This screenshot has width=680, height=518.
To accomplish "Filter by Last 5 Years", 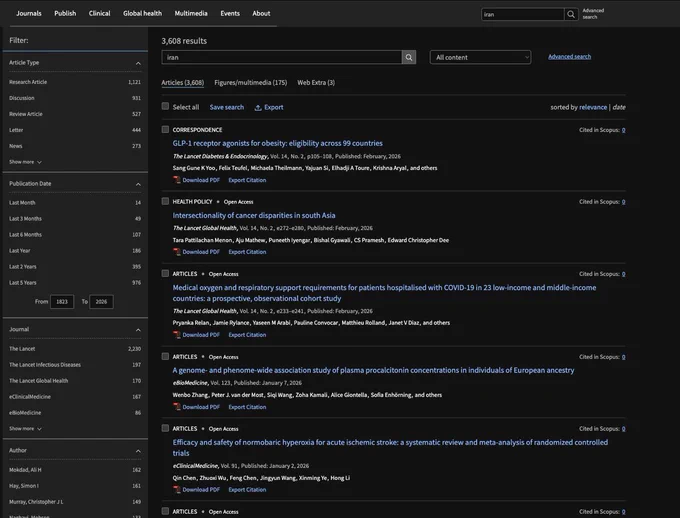I will pos(75,282).
